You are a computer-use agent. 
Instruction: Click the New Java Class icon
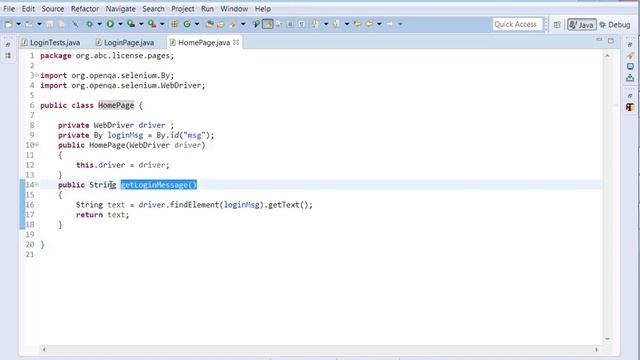(187, 24)
